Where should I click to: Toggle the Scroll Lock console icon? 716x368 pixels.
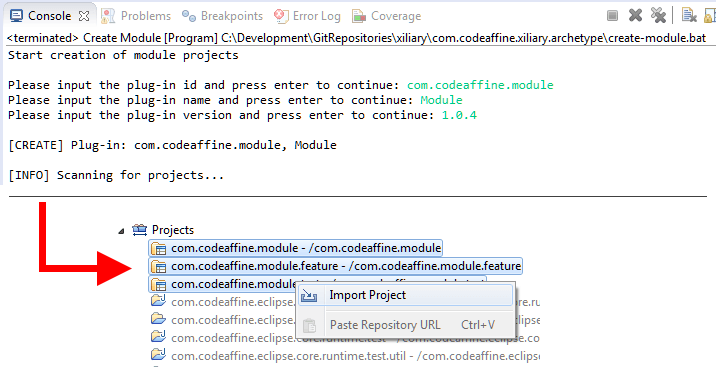click(710, 16)
